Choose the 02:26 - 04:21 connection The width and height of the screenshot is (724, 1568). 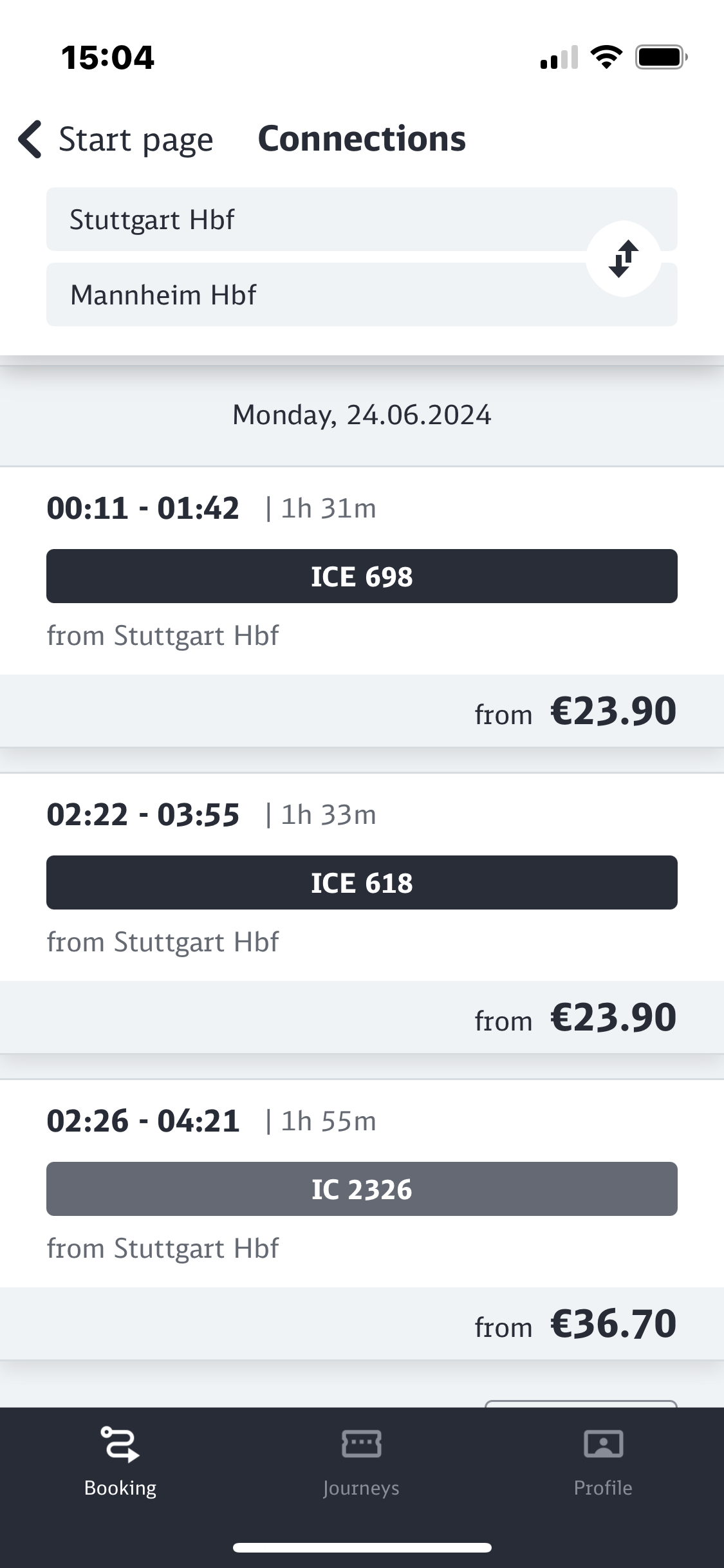tap(143, 1121)
